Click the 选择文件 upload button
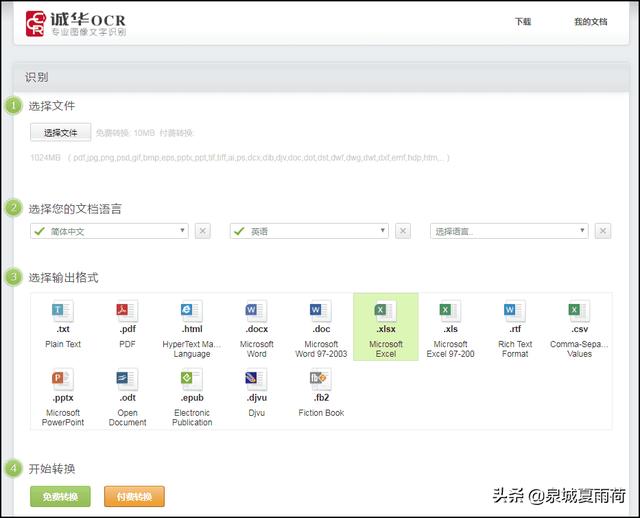 [60, 133]
